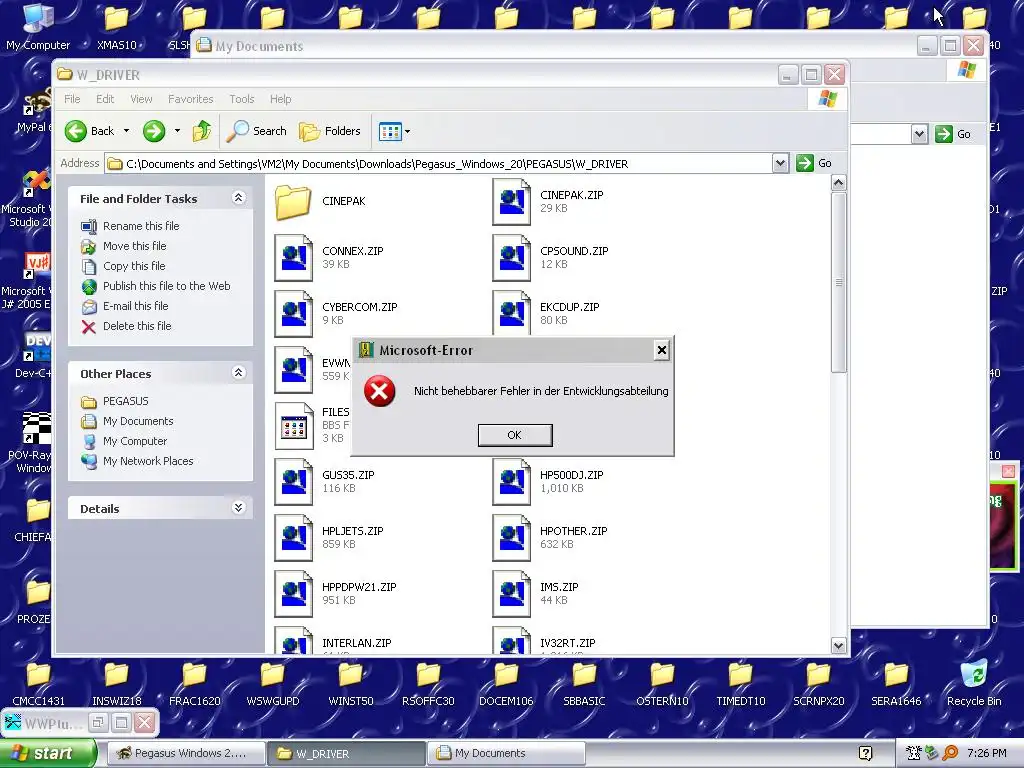Toggle the Folders pane button
This screenshot has width=1024, height=768.
pyautogui.click(x=330, y=131)
